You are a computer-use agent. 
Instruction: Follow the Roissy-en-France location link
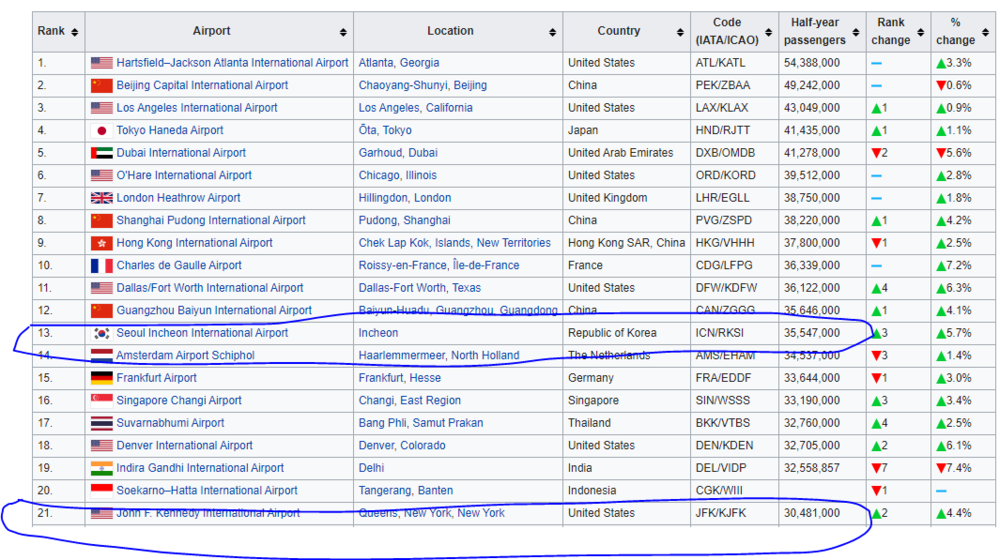(439, 265)
